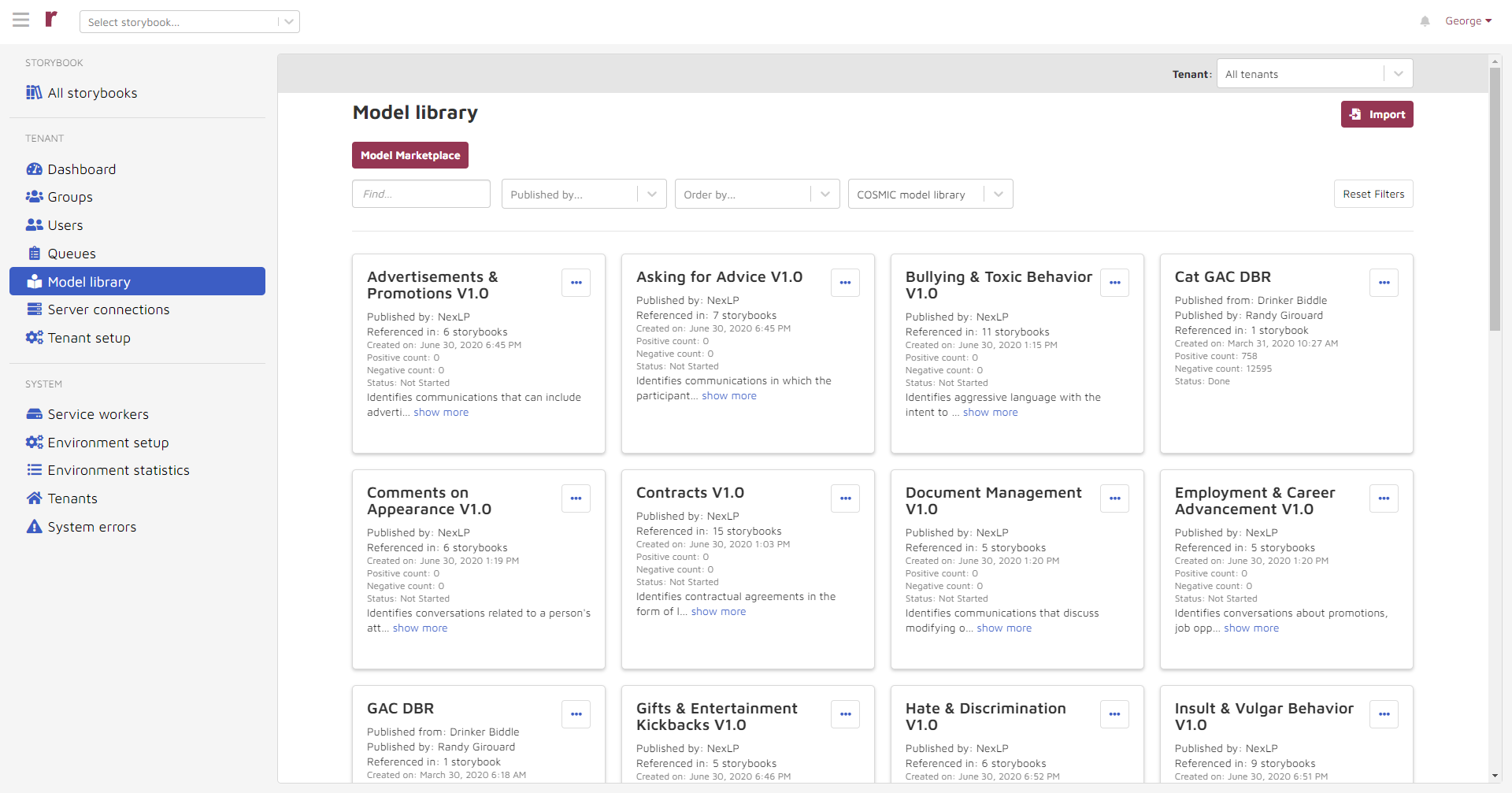The height and width of the screenshot is (793, 1512).
Task: Open options menu for Hate & Discrimination card
Action: (x=1115, y=714)
